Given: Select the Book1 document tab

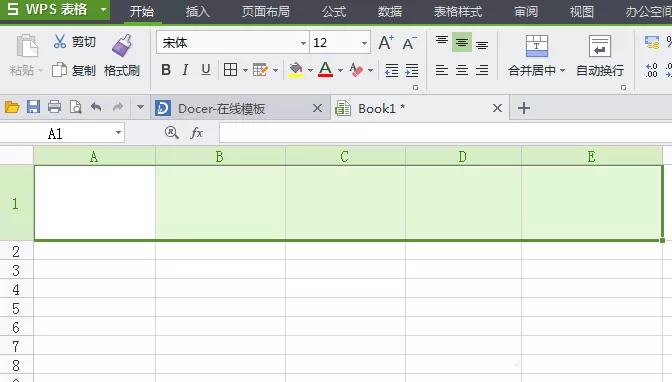Looking at the screenshot, I should 420,108.
